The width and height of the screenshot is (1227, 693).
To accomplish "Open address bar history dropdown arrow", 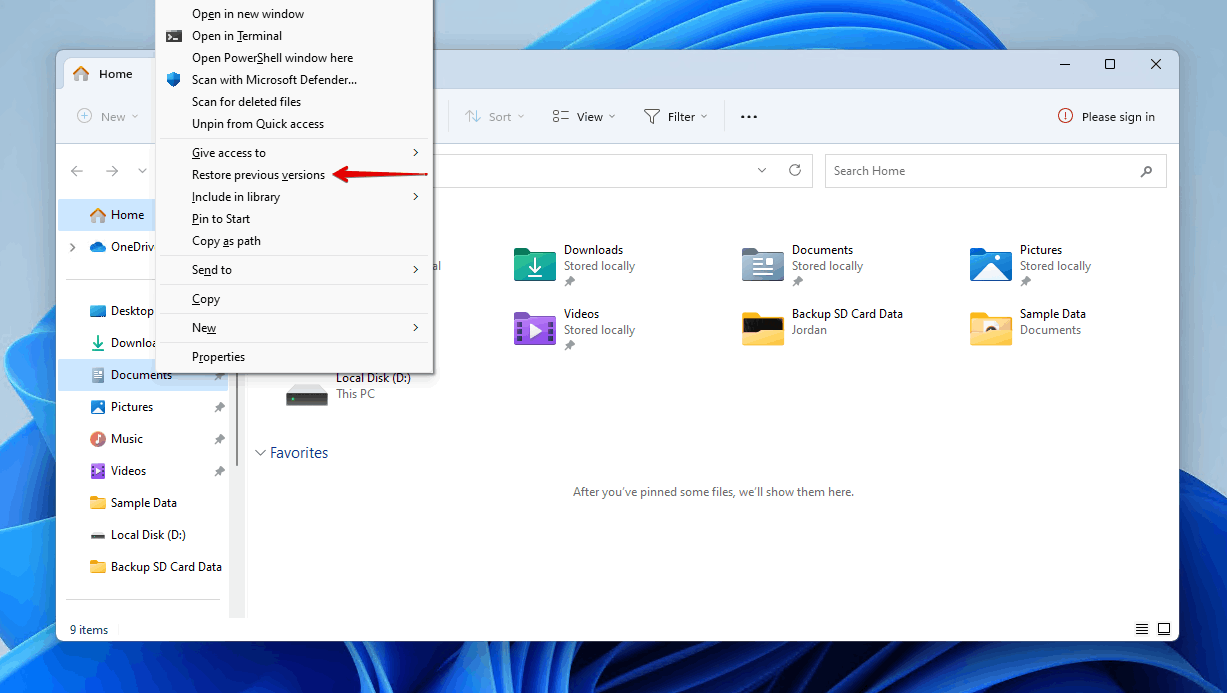I will (762, 171).
